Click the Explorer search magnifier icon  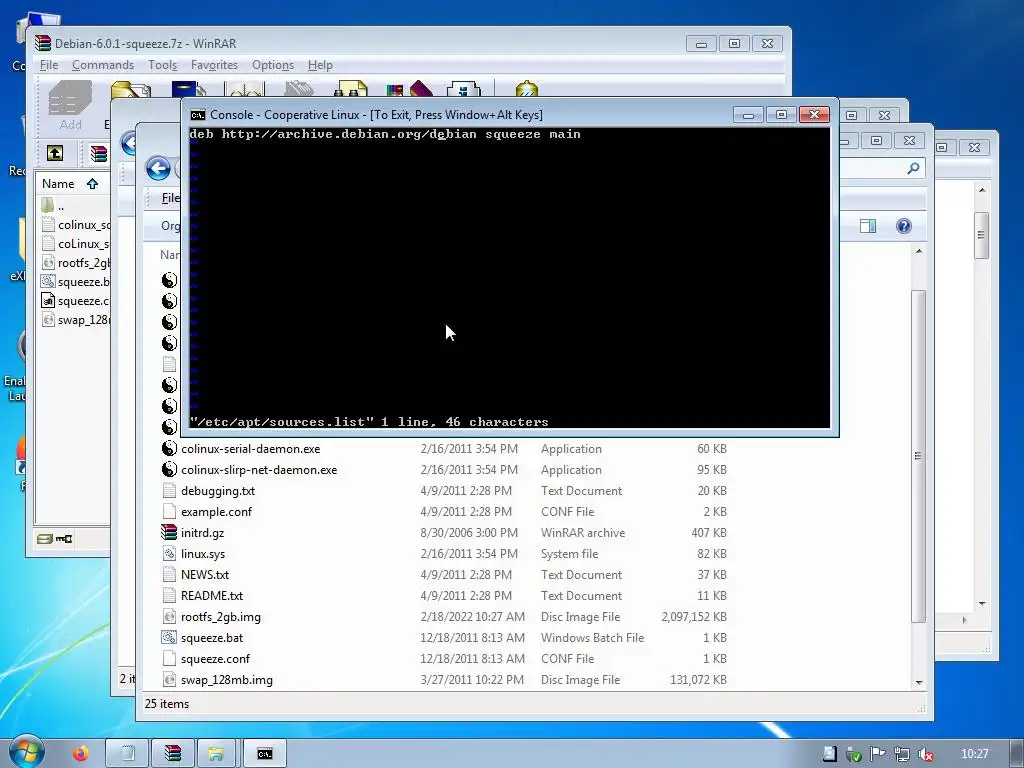pos(913,168)
